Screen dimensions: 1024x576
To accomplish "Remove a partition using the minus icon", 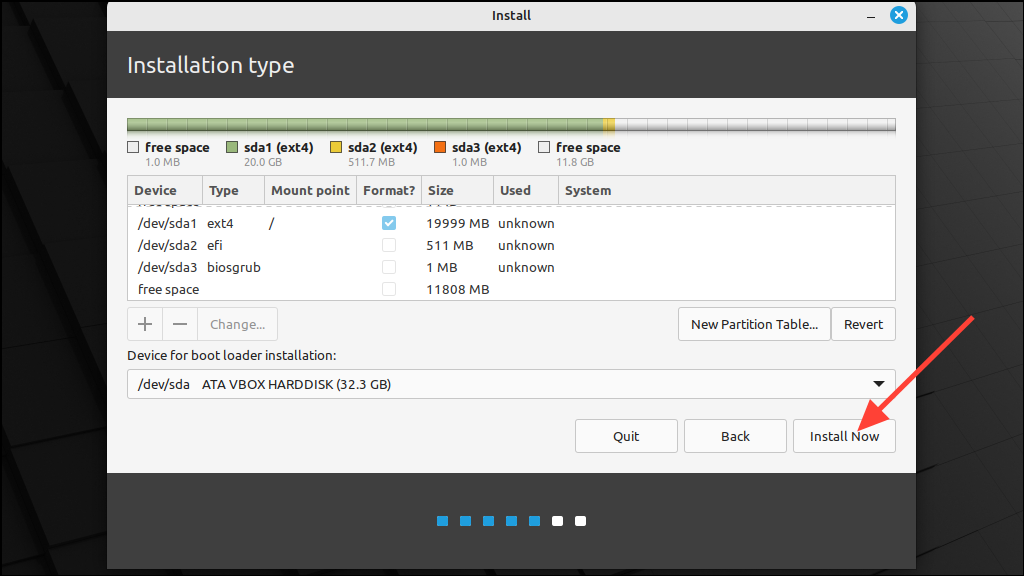I will pos(180,323).
